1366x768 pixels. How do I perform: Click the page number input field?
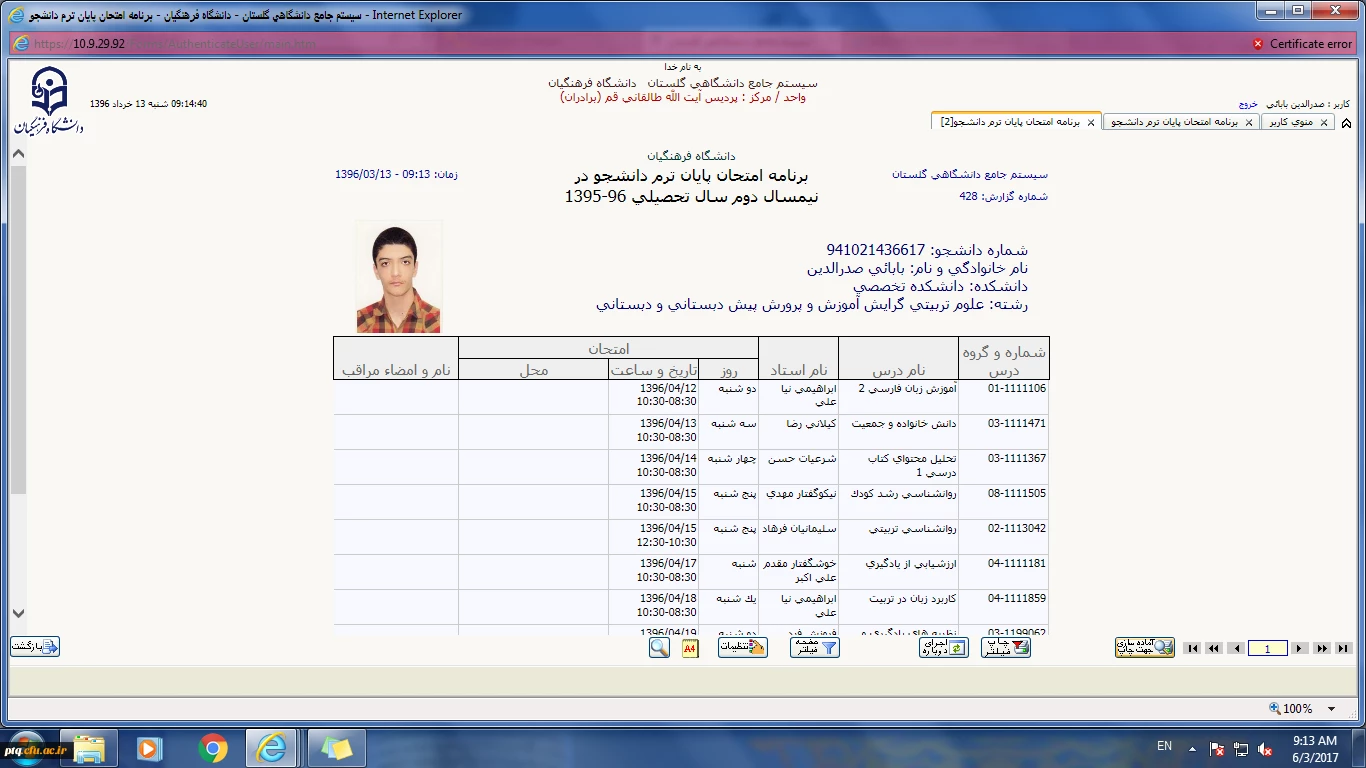[1267, 649]
